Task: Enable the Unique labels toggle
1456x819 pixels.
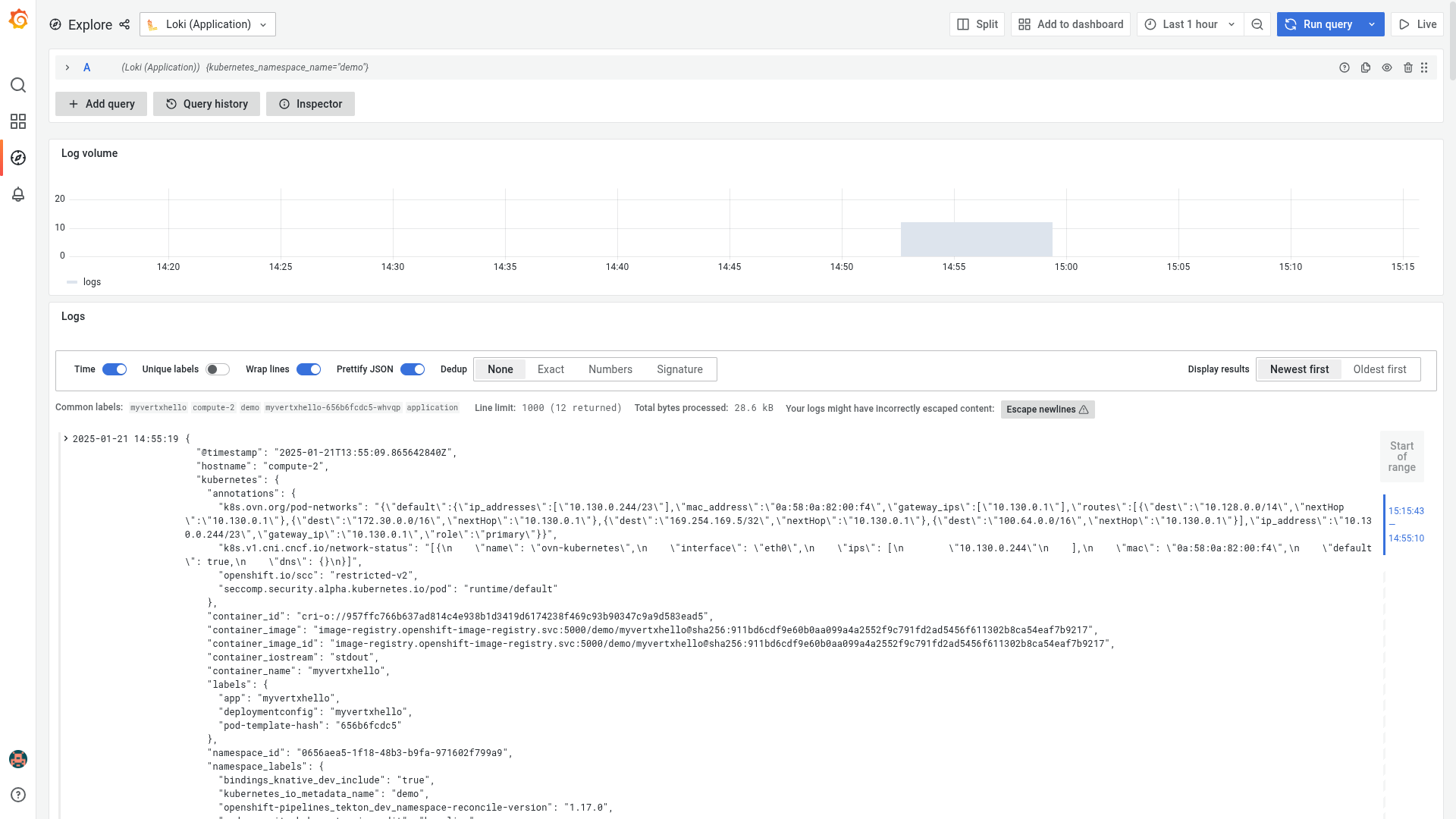Action: coord(218,369)
